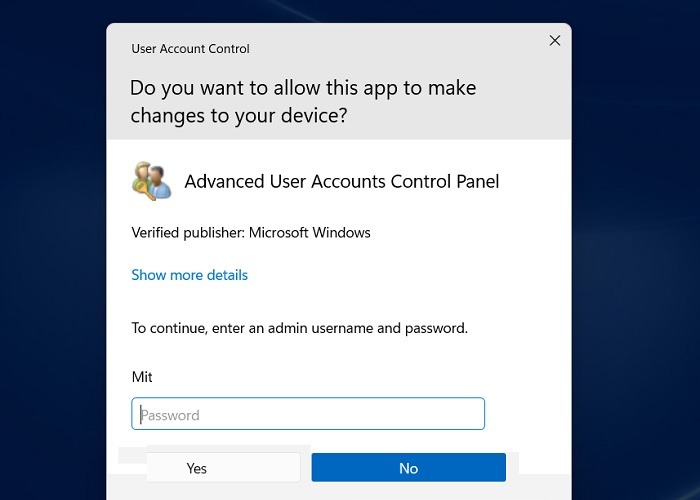The height and width of the screenshot is (500, 700).
Task: Click the 'User Account Control' title text
Action: pyautogui.click(x=190, y=49)
